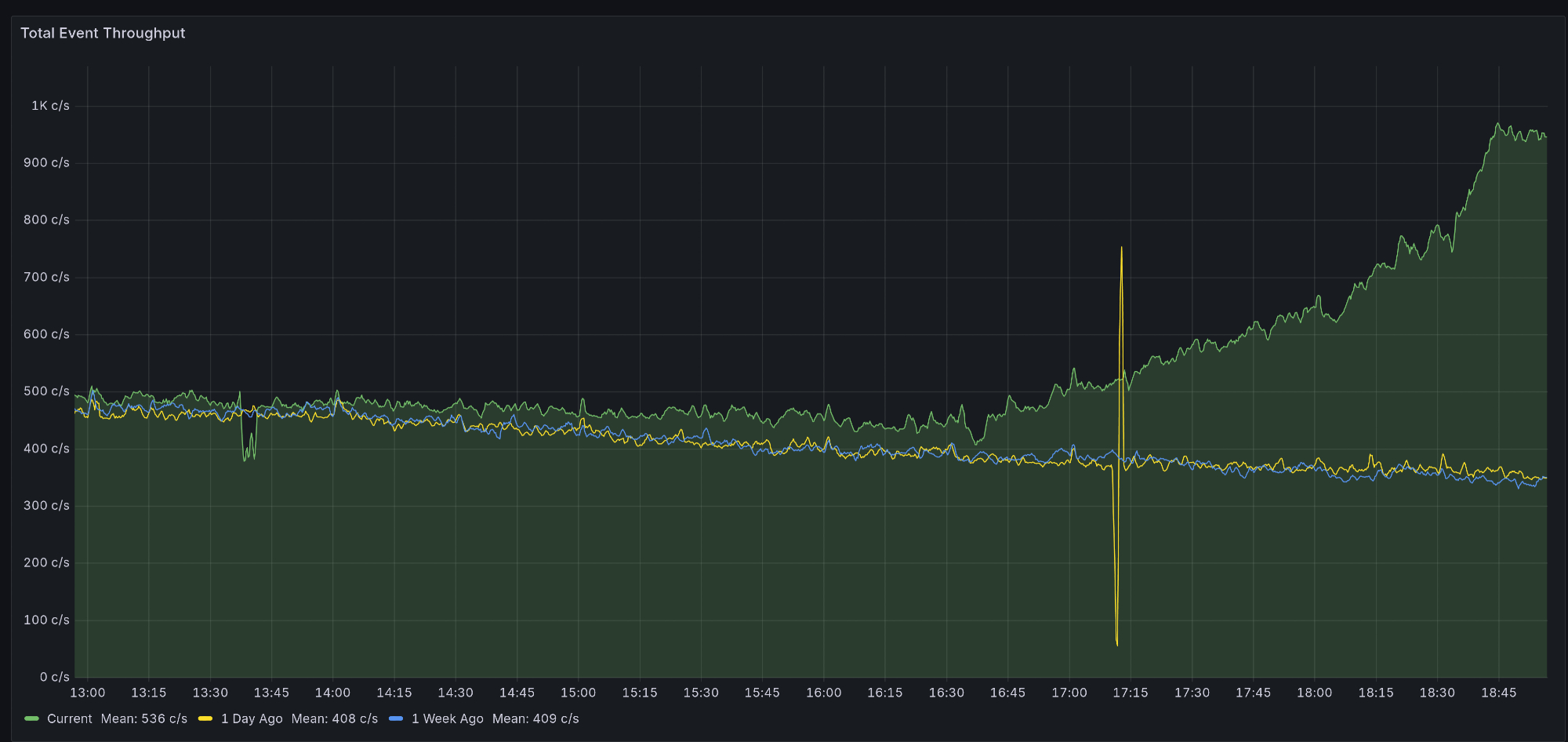Toggle the Current series in the legend
This screenshot has height=742, width=1568.
click(x=69, y=718)
